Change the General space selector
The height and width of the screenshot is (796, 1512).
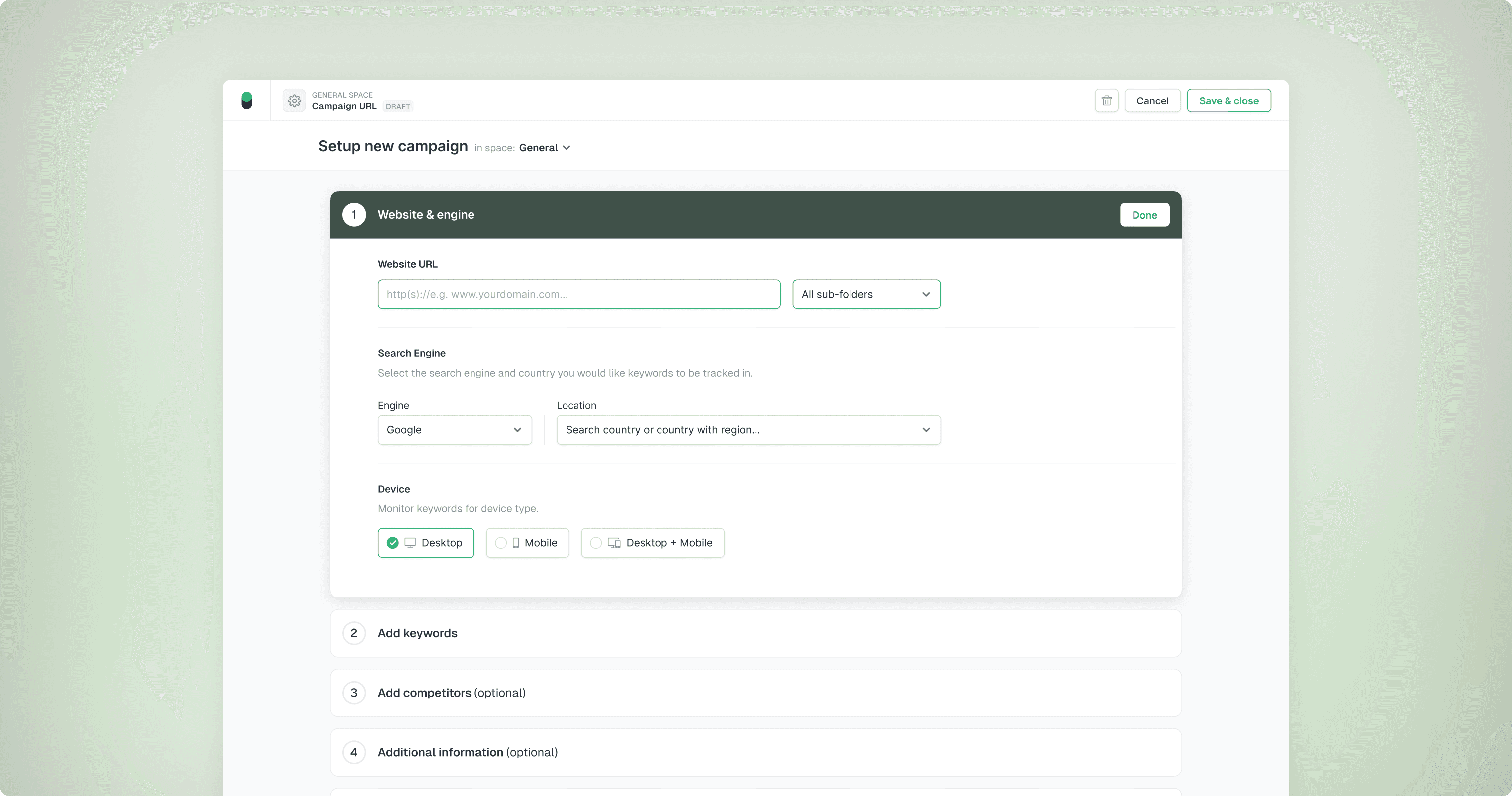(x=544, y=148)
